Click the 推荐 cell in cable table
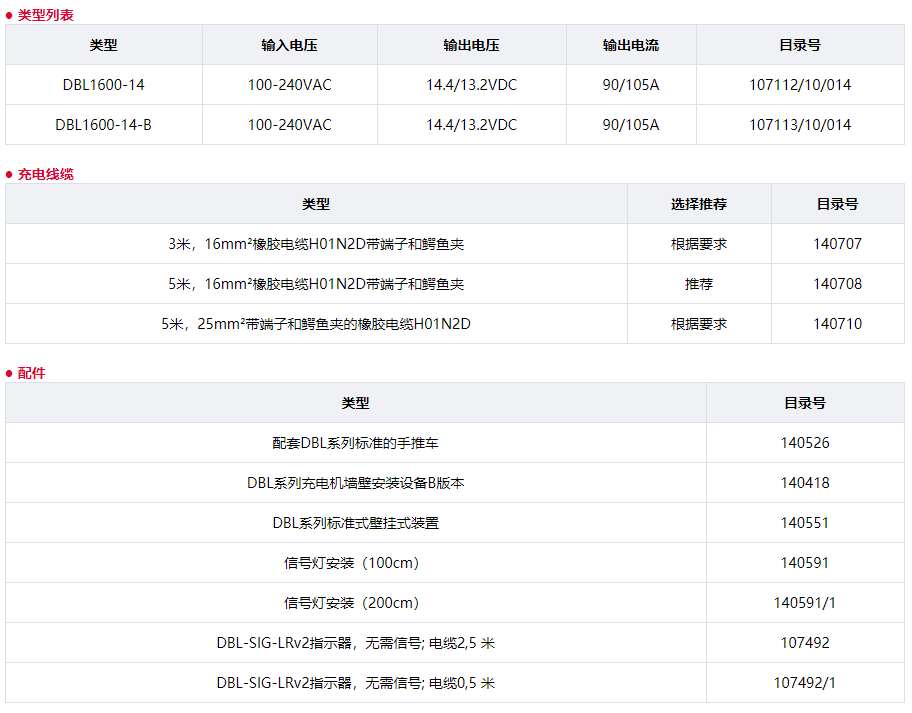 coord(698,284)
